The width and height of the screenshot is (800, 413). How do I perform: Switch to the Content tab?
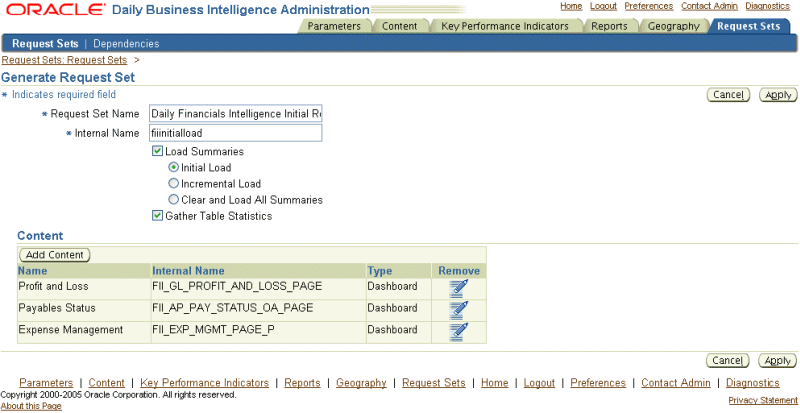pyautogui.click(x=399, y=26)
